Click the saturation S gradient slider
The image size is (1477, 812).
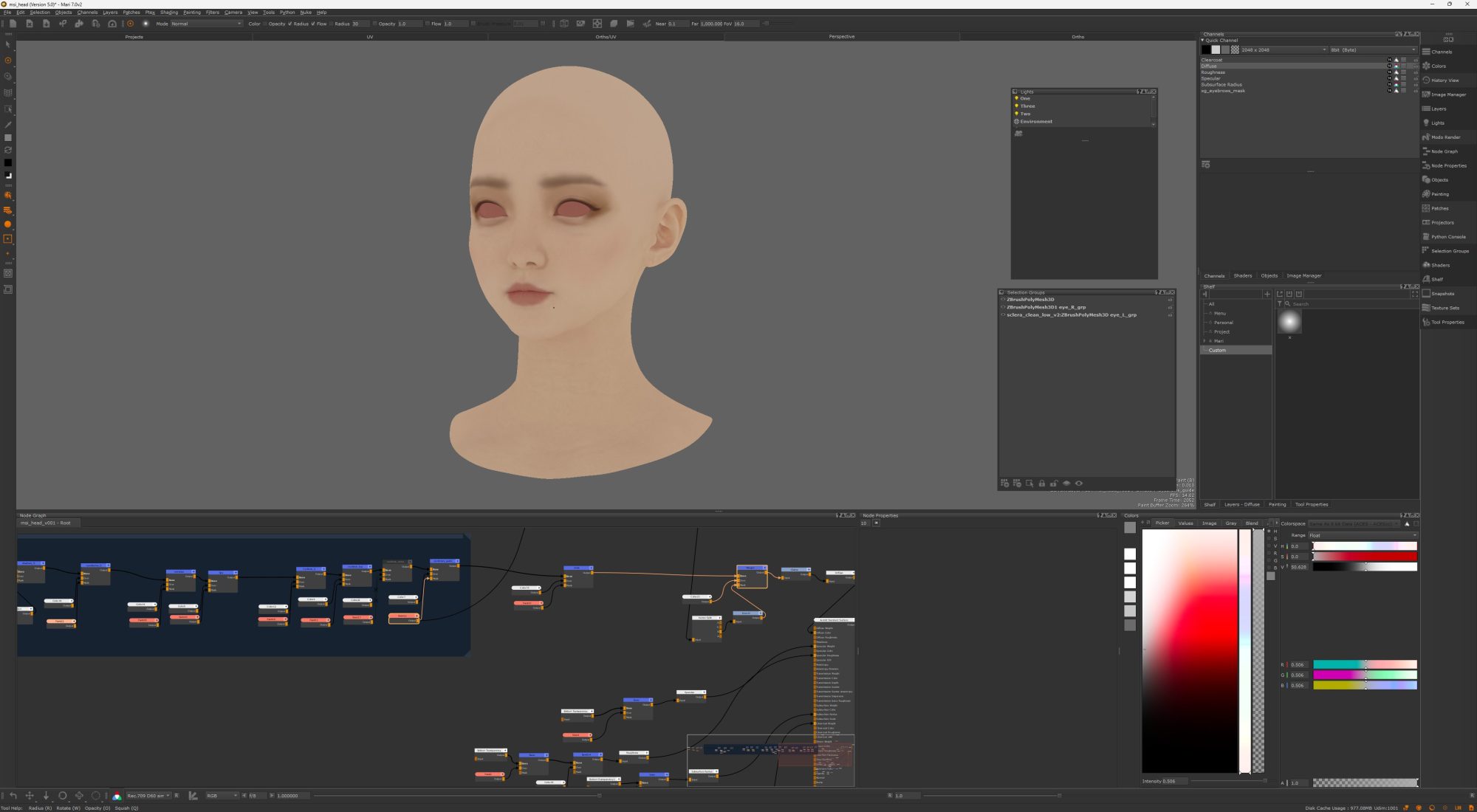1365,557
